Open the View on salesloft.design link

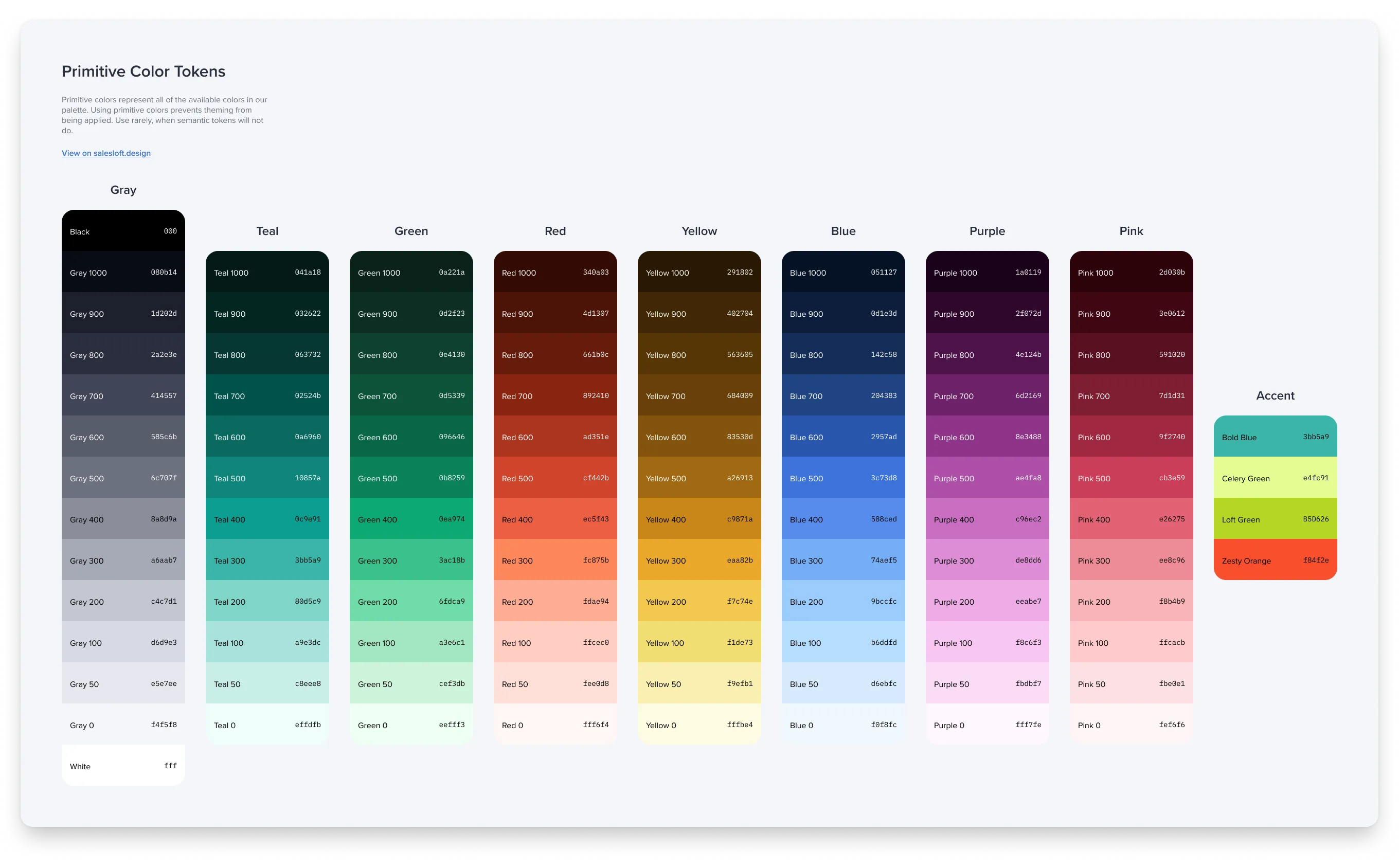106,153
